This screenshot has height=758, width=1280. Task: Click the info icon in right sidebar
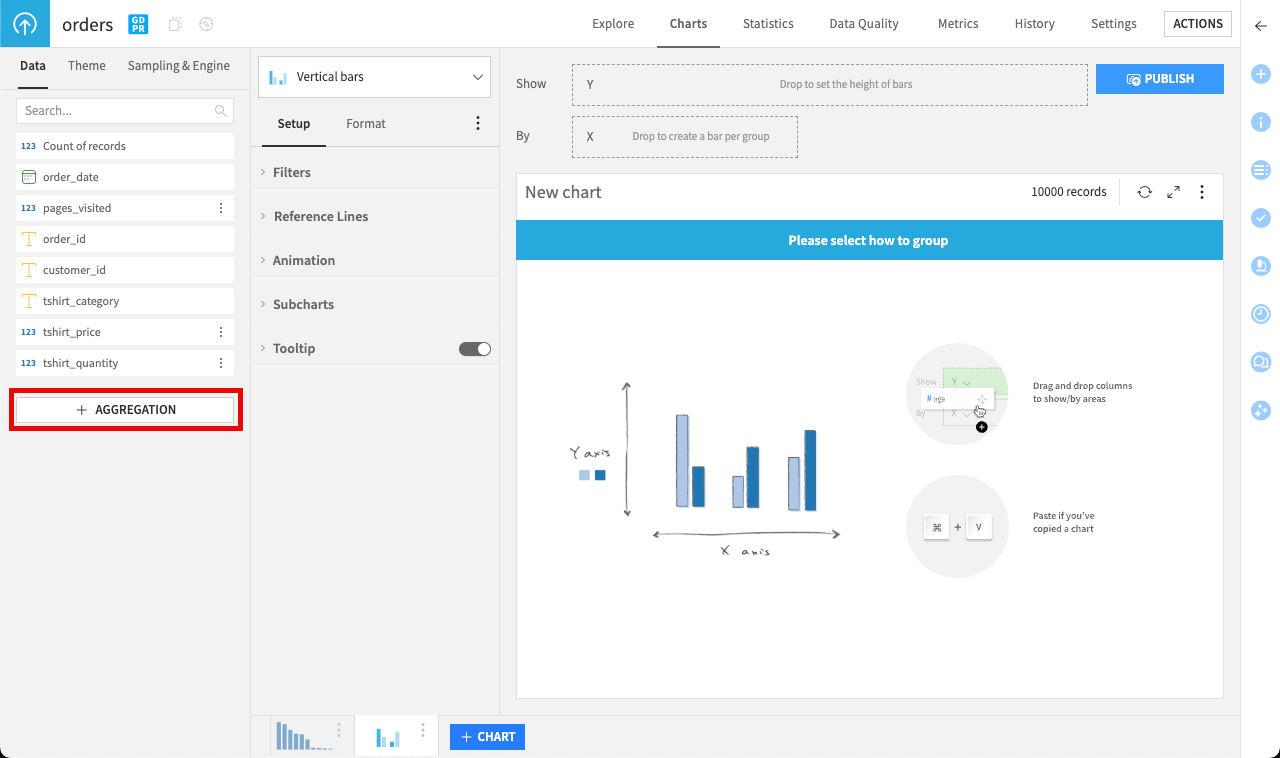tap(1260, 122)
